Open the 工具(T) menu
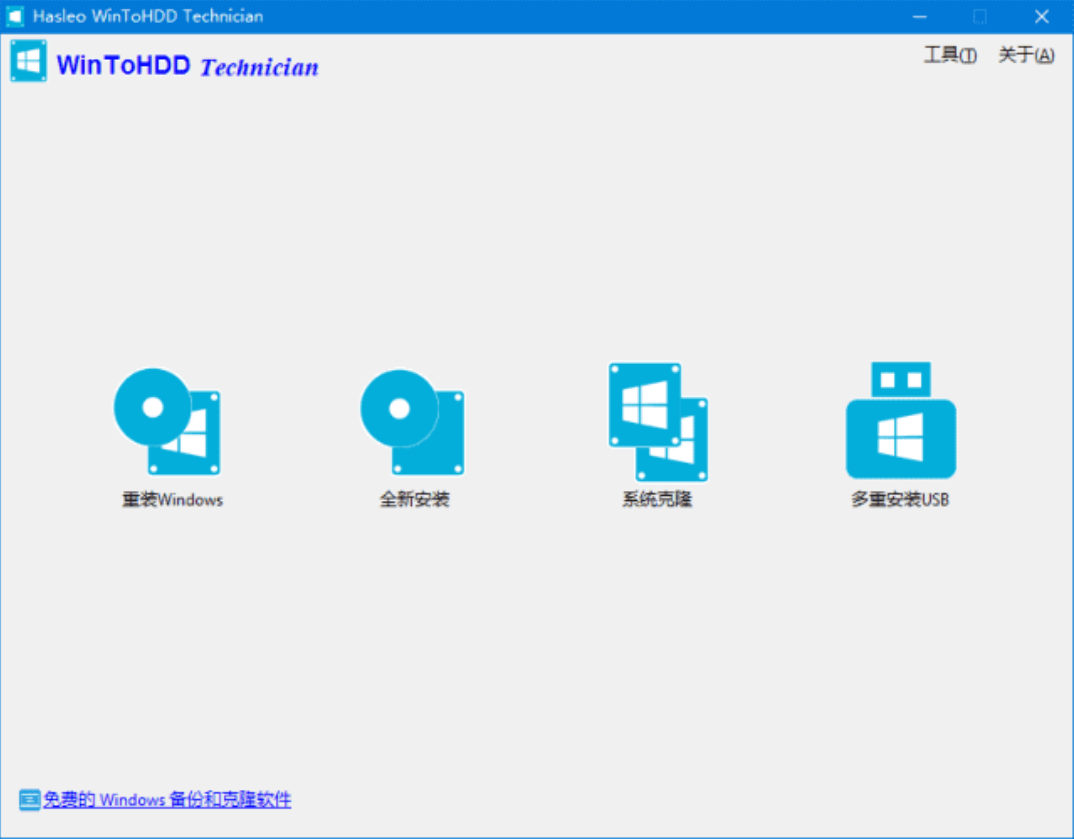Viewport: 1074px width, 840px height. click(948, 56)
